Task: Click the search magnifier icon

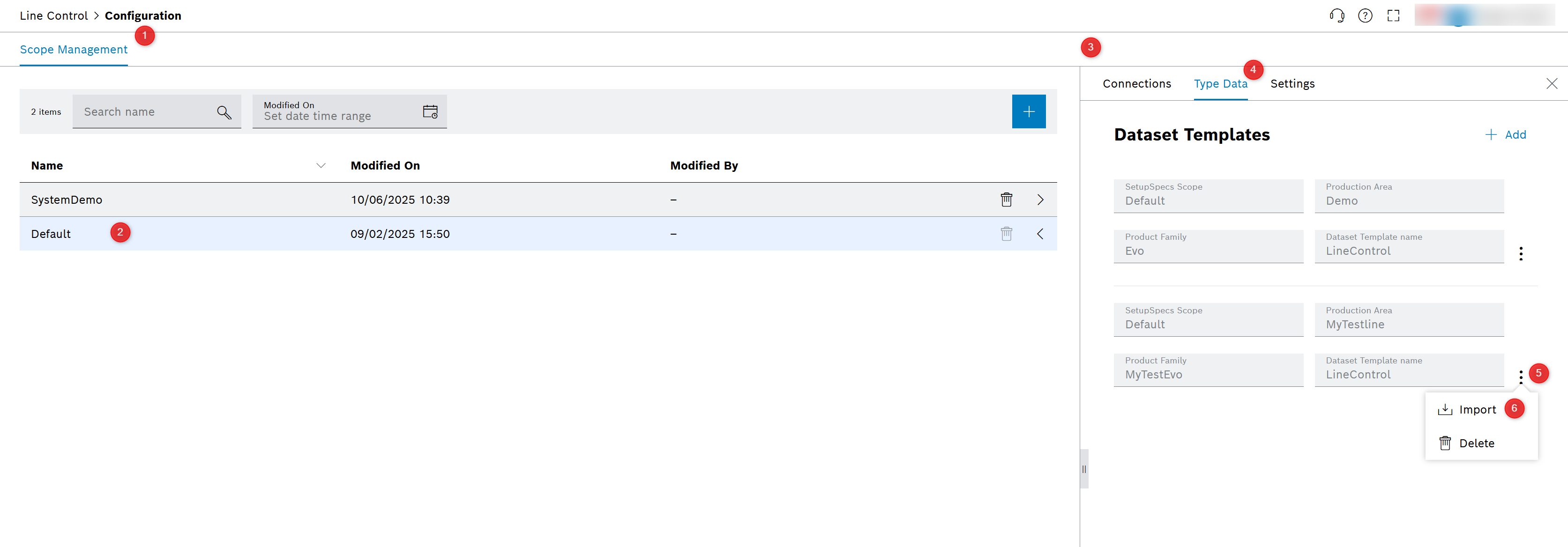Action: [224, 112]
